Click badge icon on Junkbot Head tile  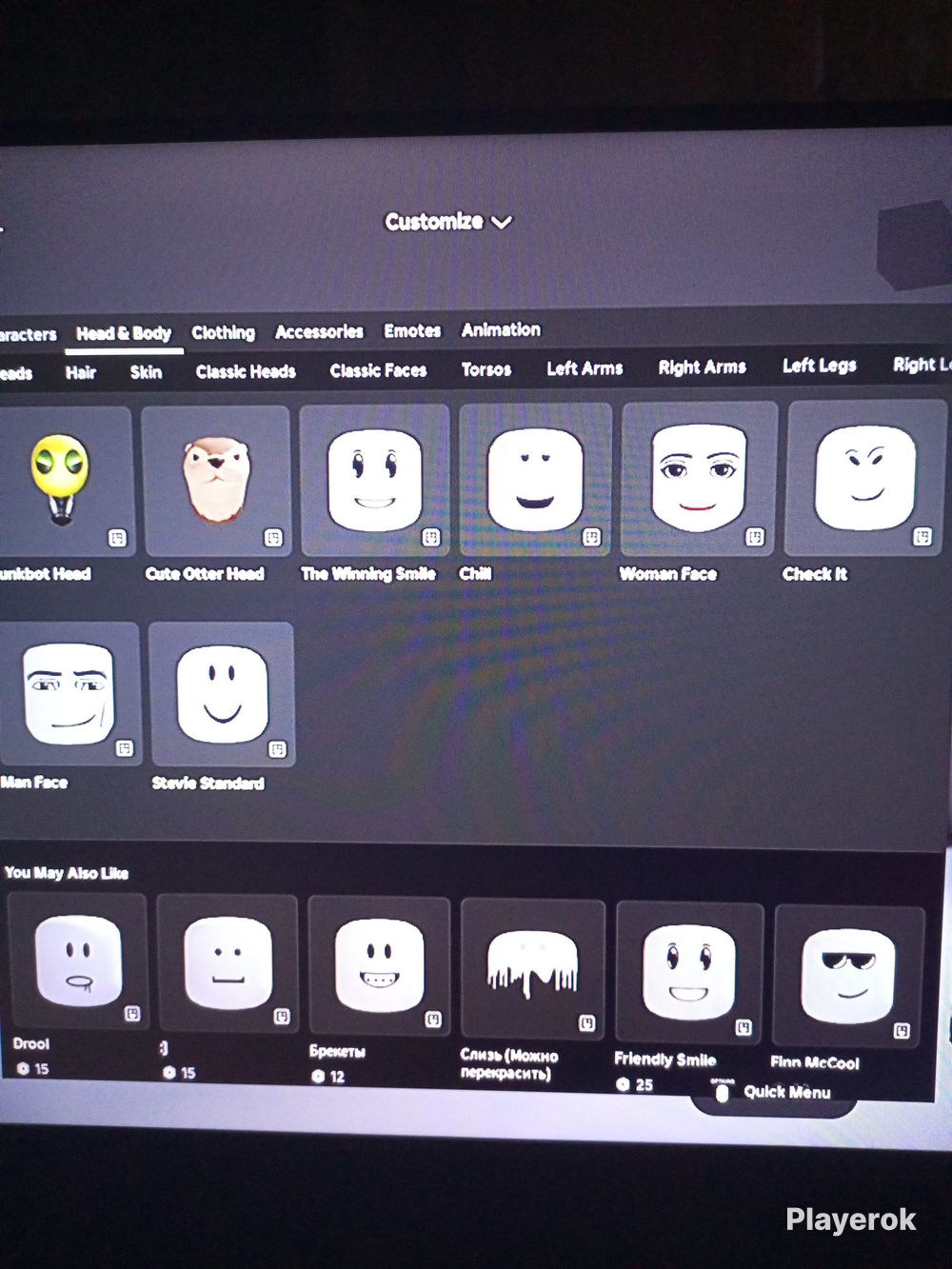tap(117, 539)
